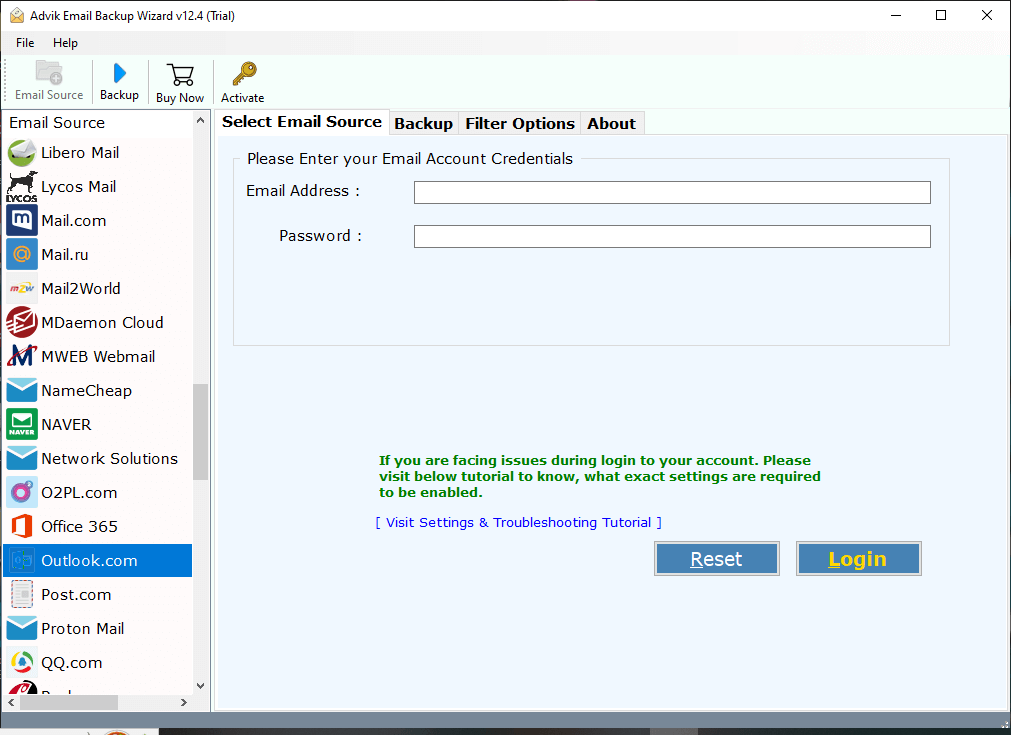1011x735 pixels.
Task: Click the Outlook.com icon
Action: pos(22,560)
